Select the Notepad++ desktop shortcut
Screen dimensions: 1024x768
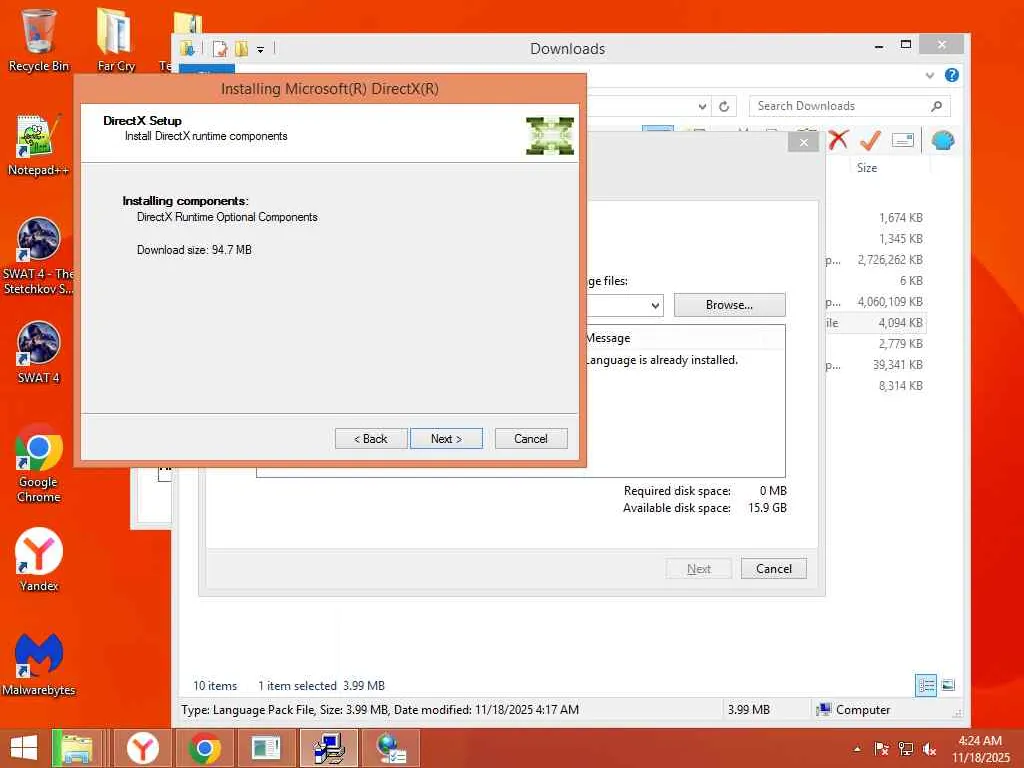coord(38,145)
